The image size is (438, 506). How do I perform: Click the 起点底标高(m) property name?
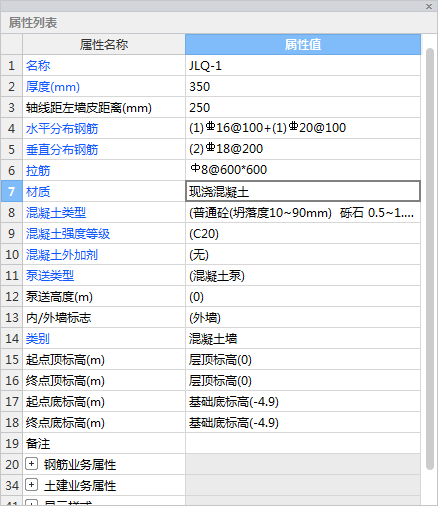65,402
